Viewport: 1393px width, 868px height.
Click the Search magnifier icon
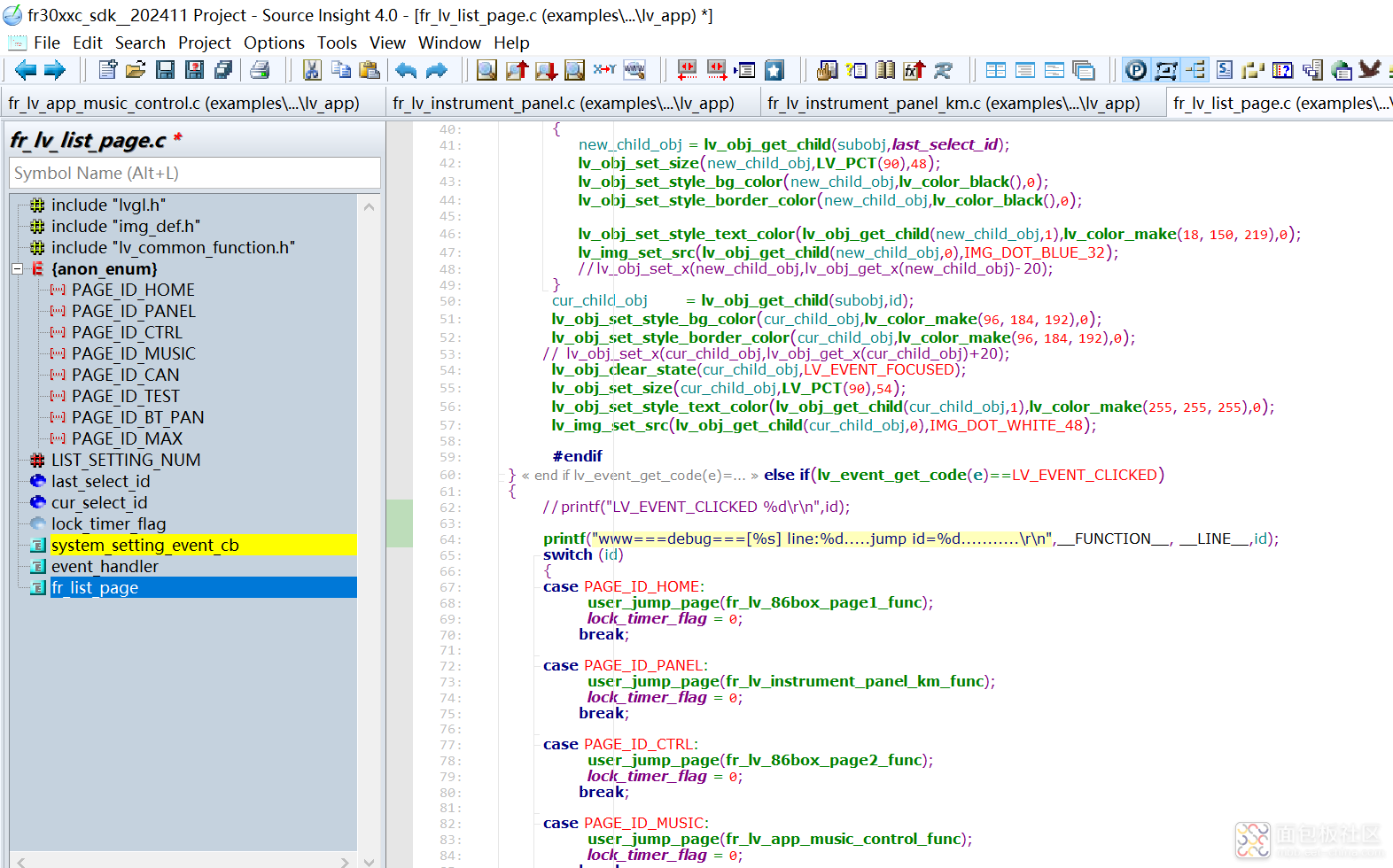[486, 70]
